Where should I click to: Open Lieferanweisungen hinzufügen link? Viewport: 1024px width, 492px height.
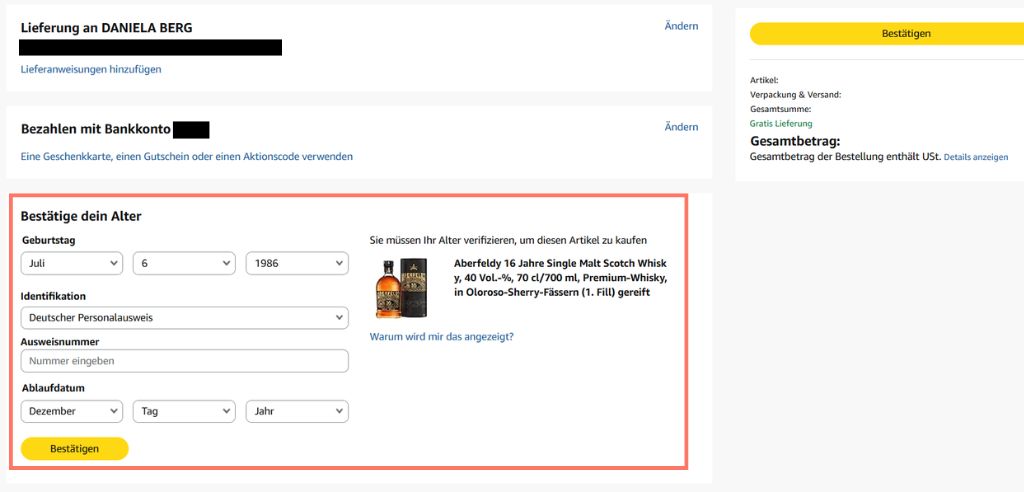coord(91,69)
